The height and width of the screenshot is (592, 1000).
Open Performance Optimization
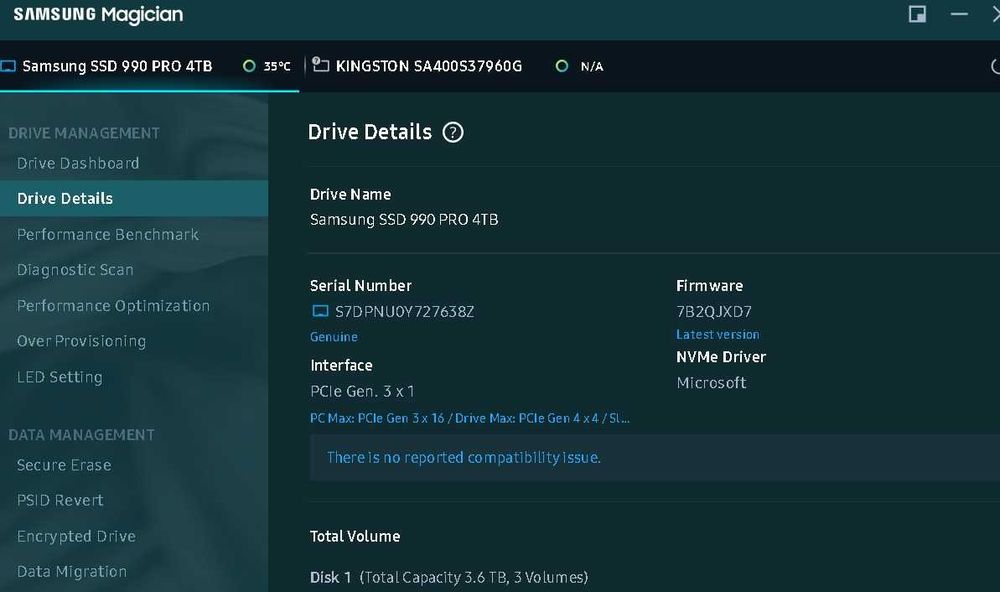click(x=114, y=306)
